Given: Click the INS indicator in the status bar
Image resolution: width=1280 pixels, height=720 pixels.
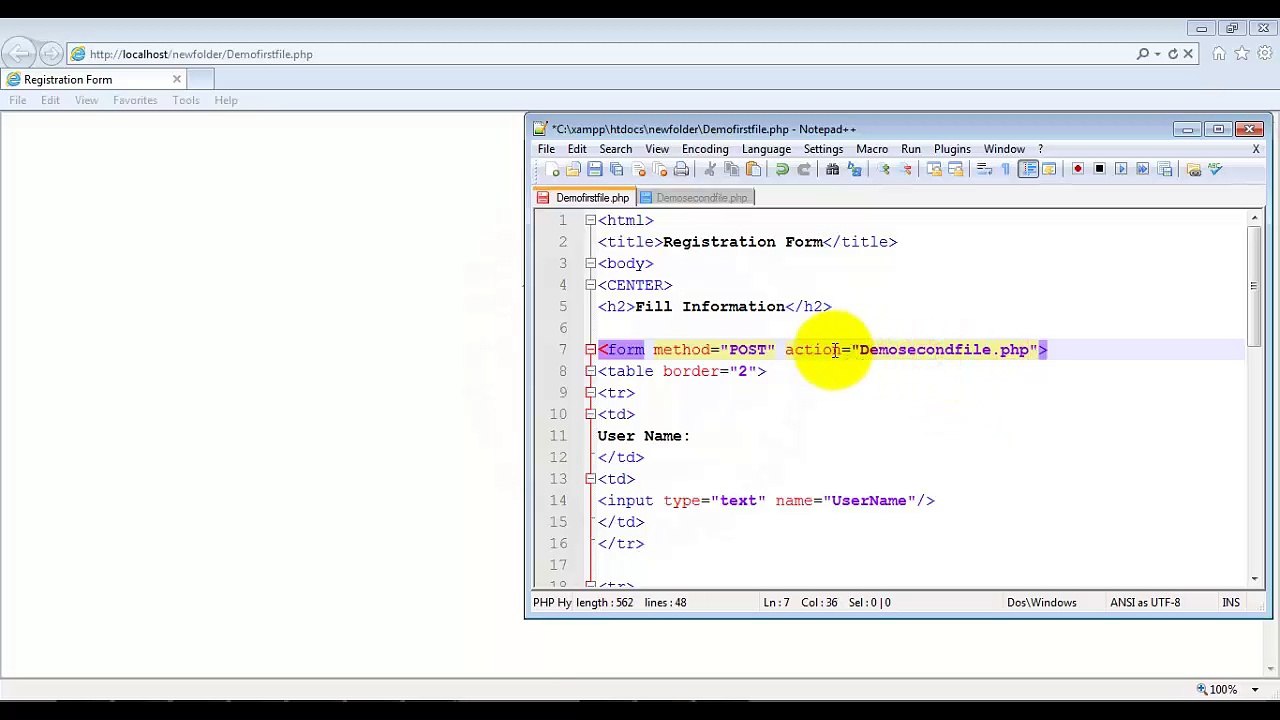Looking at the screenshot, I should click(x=1231, y=602).
